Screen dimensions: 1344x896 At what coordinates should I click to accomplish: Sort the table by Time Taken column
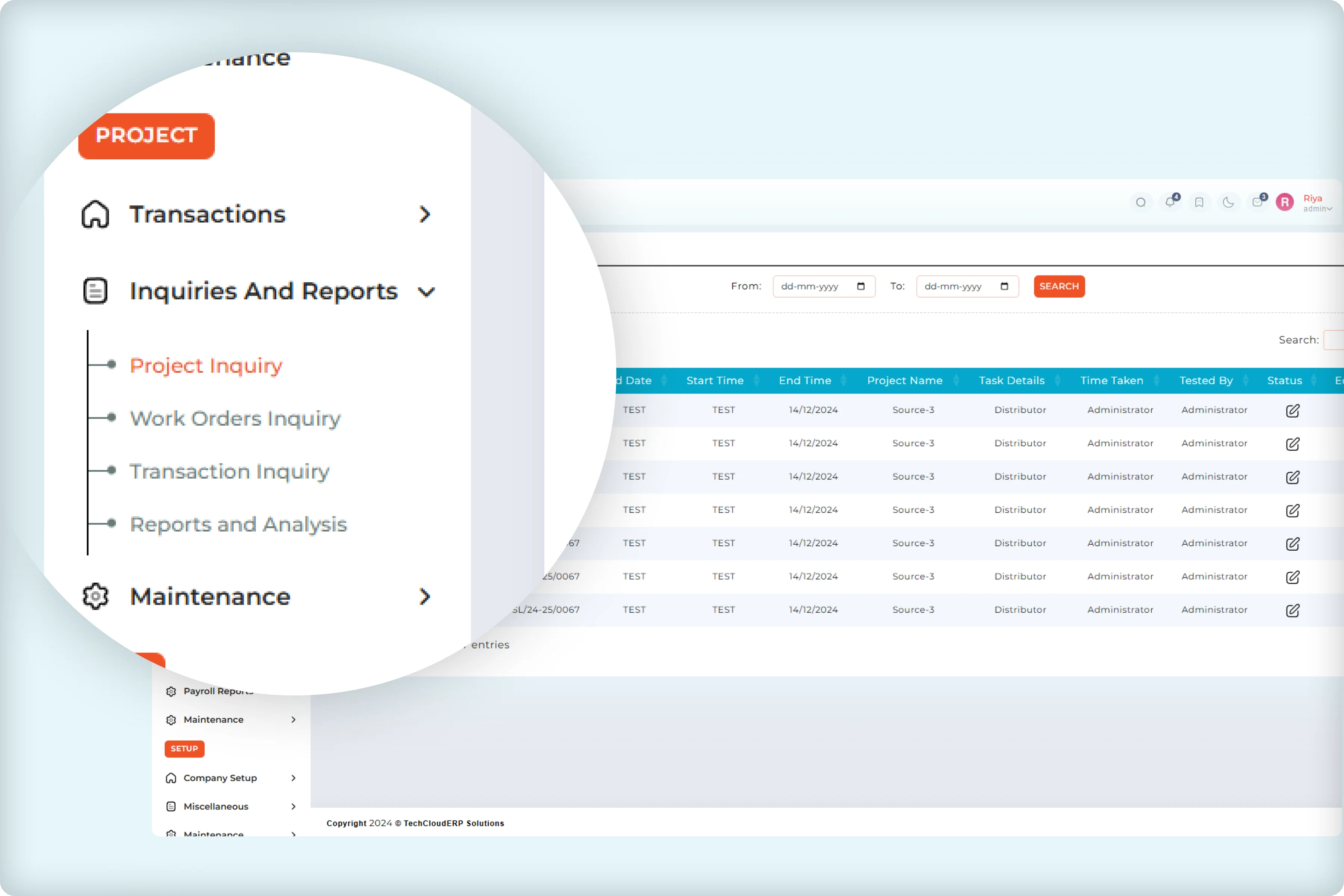(x=1111, y=380)
